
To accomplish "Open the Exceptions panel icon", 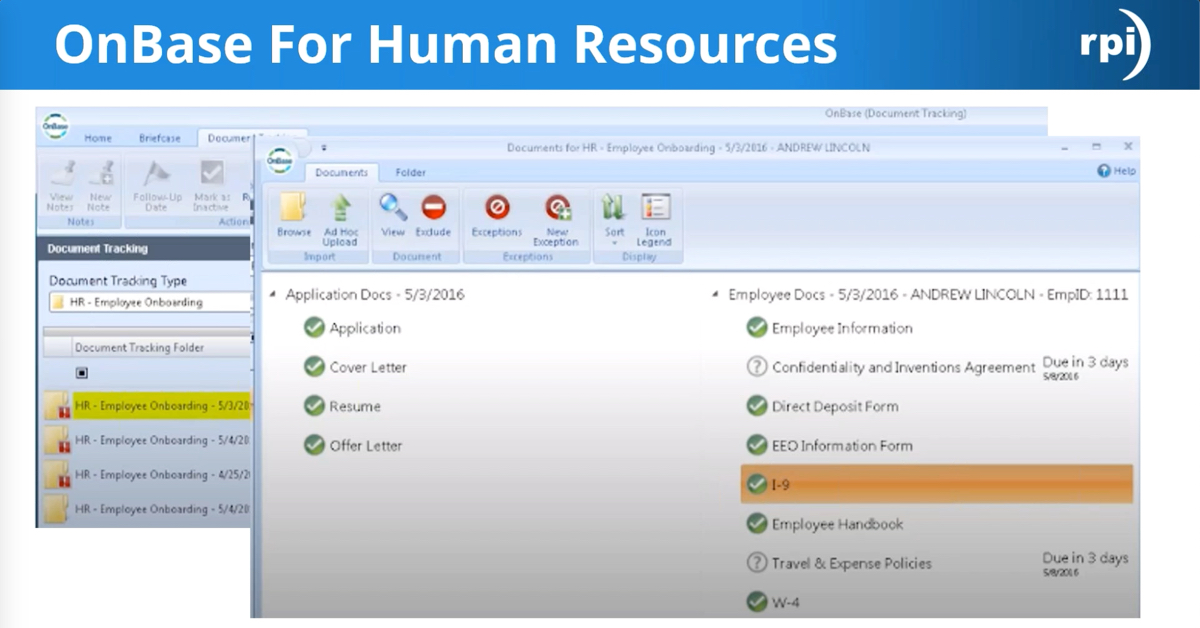I will (496, 214).
